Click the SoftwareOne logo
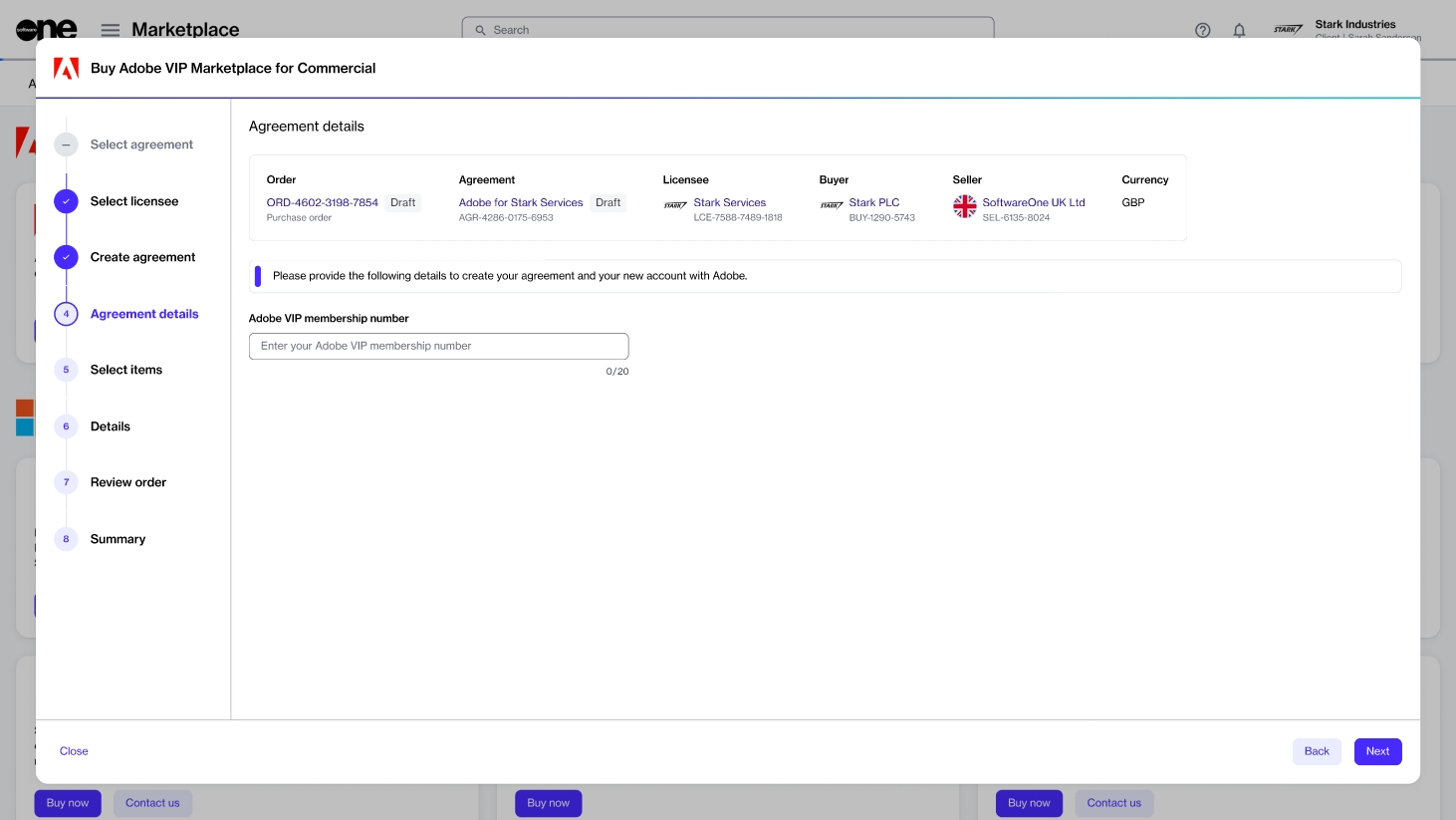This screenshot has width=1456, height=820. (x=46, y=30)
